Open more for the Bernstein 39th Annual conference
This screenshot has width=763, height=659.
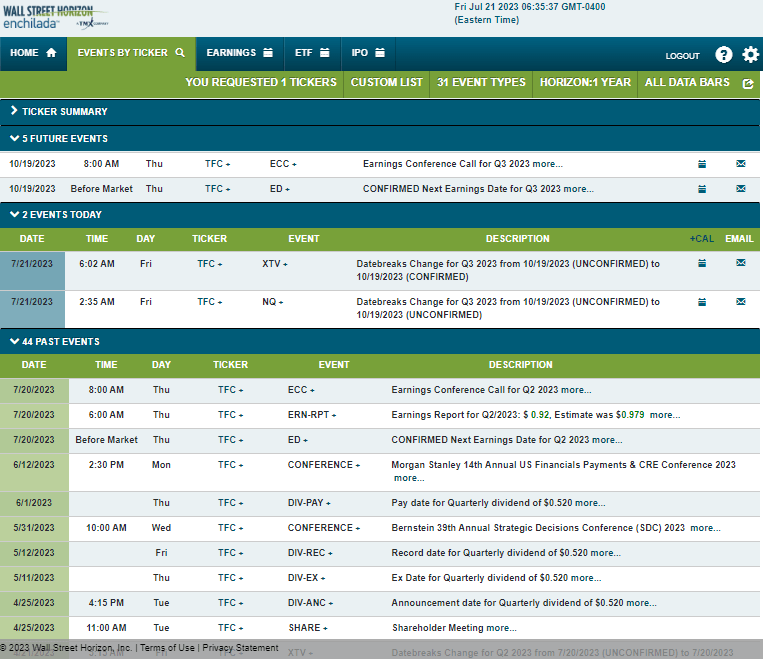(x=706, y=528)
